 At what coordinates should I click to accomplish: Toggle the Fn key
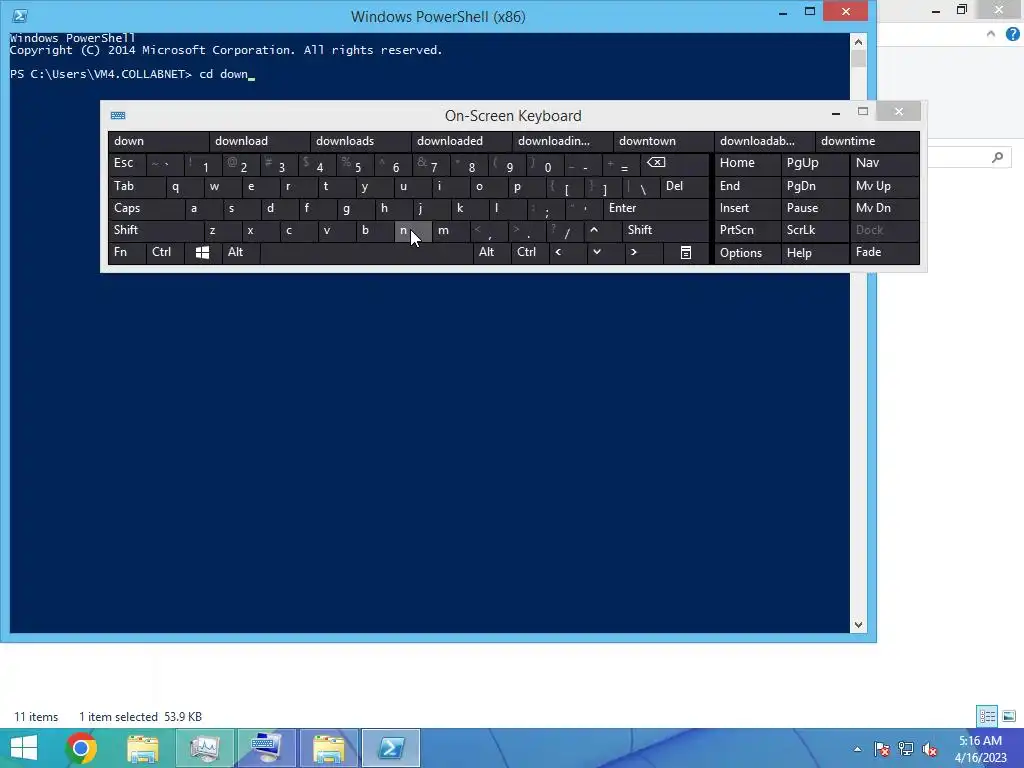pos(127,252)
